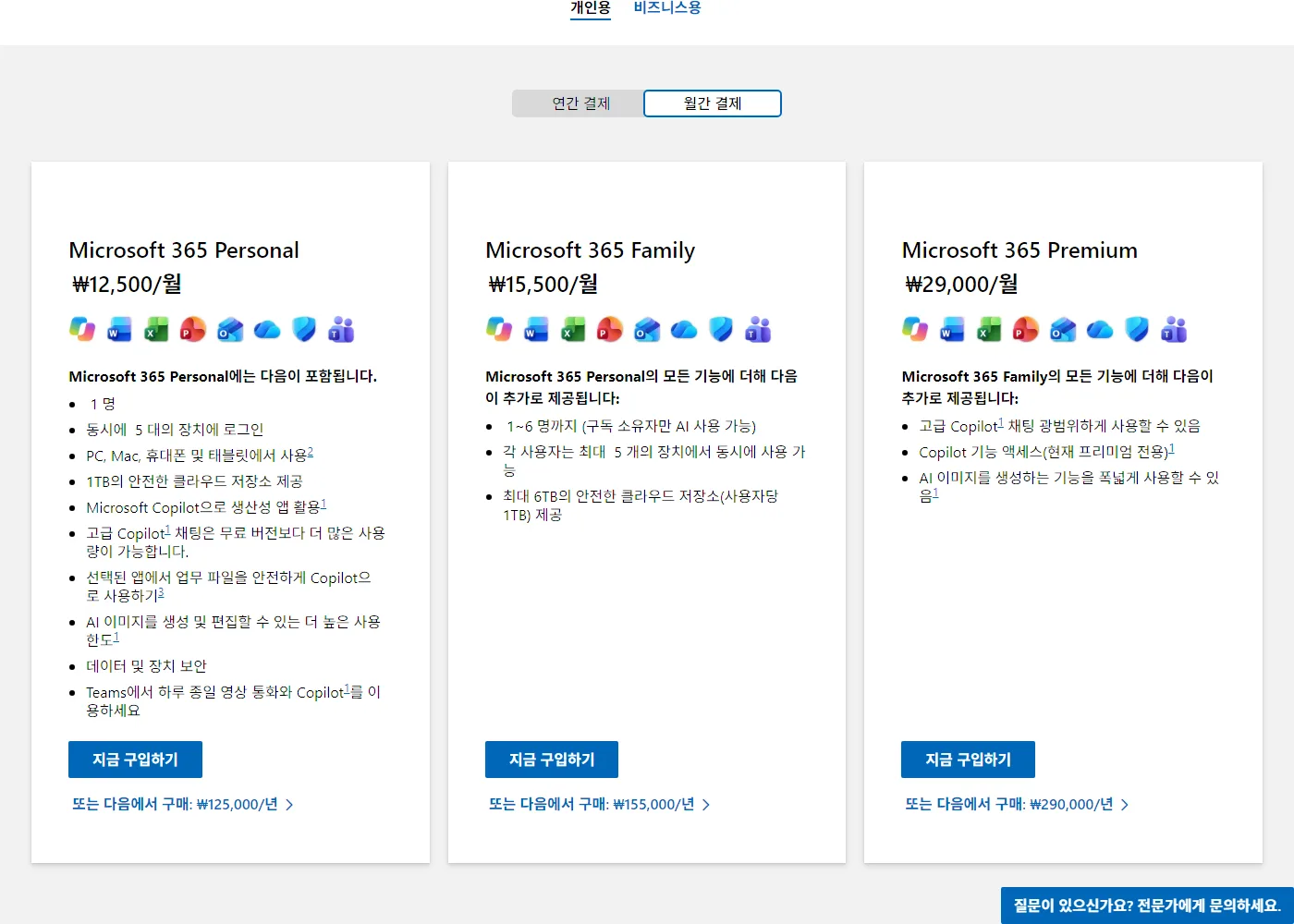This screenshot has height=924, width=1294.
Task: Click the Microsoft 365 Premium heading
Action: 1019,250
